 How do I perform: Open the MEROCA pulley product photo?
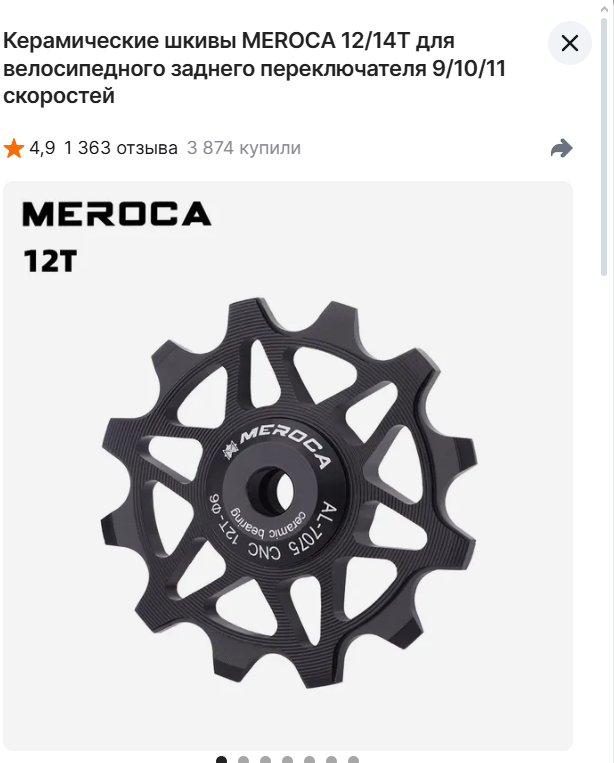click(288, 466)
